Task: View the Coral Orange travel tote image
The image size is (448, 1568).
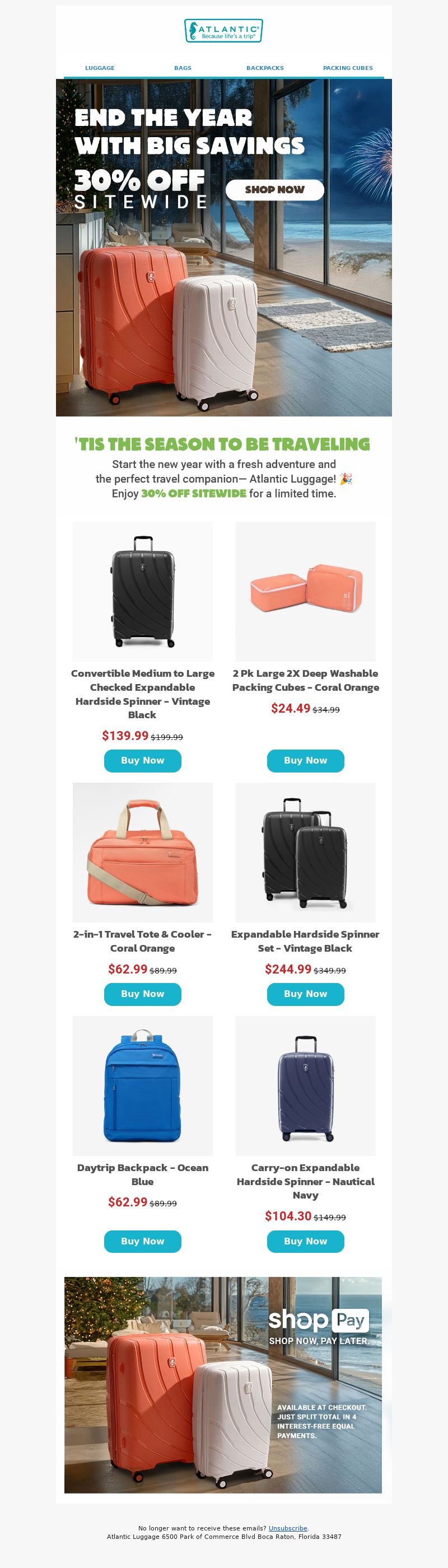Action: [x=142, y=852]
